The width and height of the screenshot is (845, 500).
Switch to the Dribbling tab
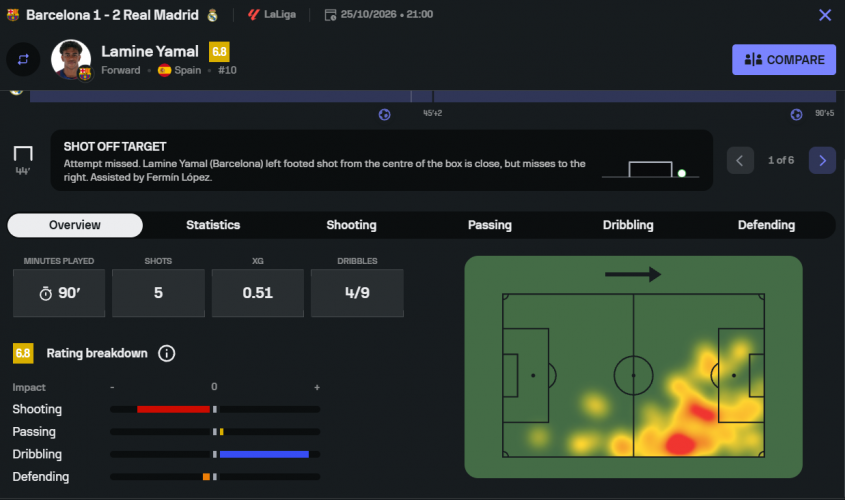pos(628,225)
